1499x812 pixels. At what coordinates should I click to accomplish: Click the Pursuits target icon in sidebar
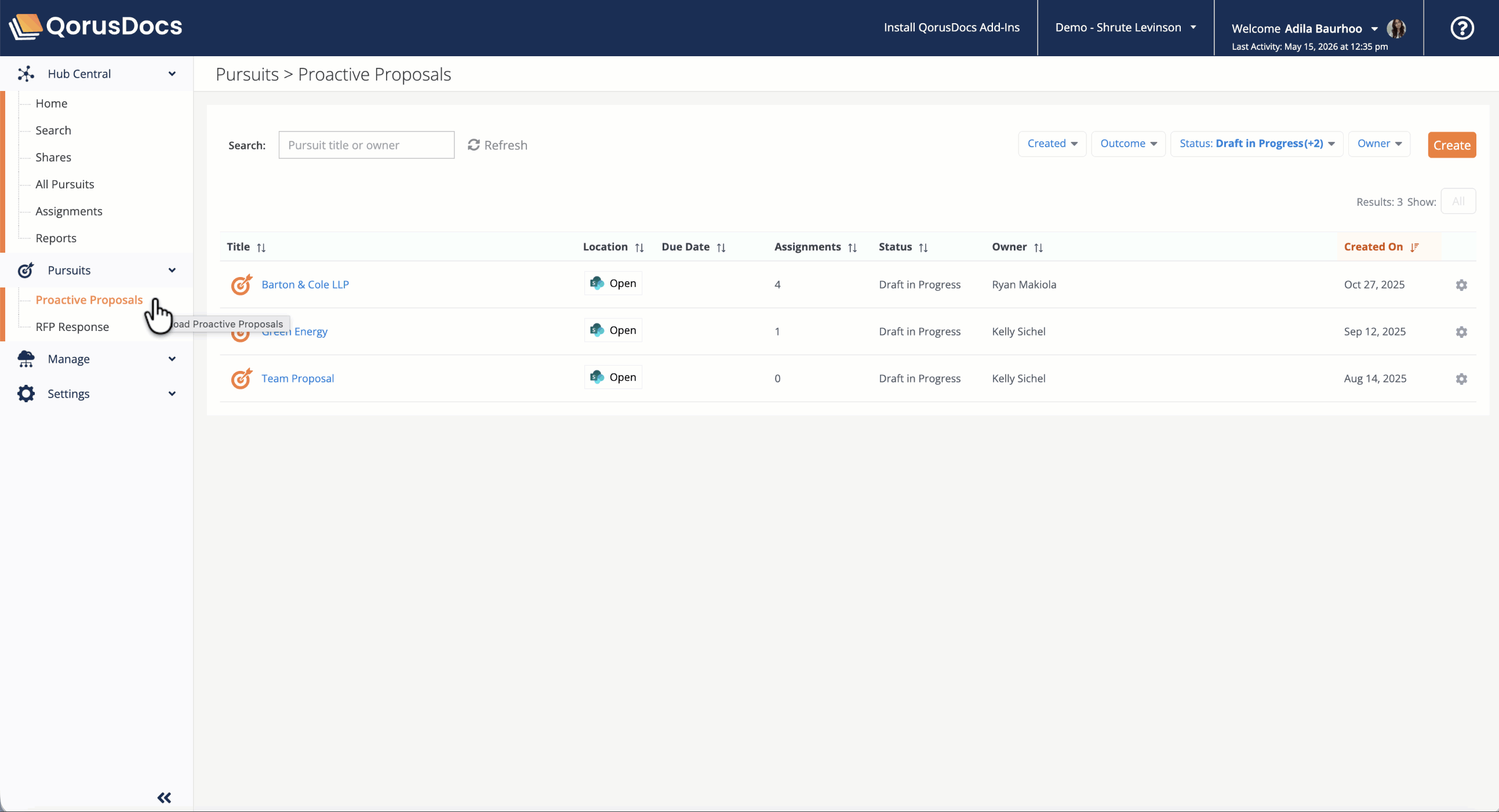coord(26,270)
